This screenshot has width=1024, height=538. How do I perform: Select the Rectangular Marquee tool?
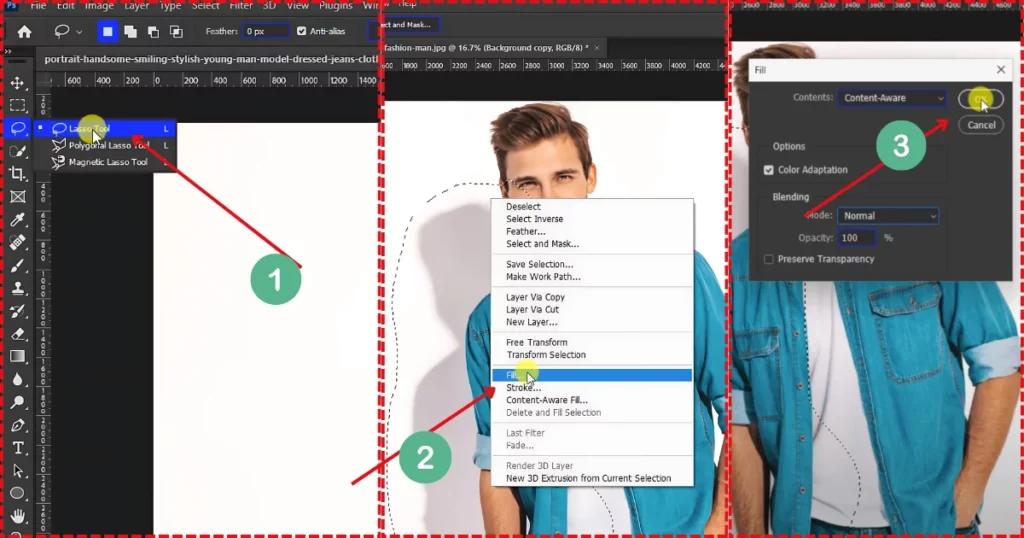(x=18, y=105)
